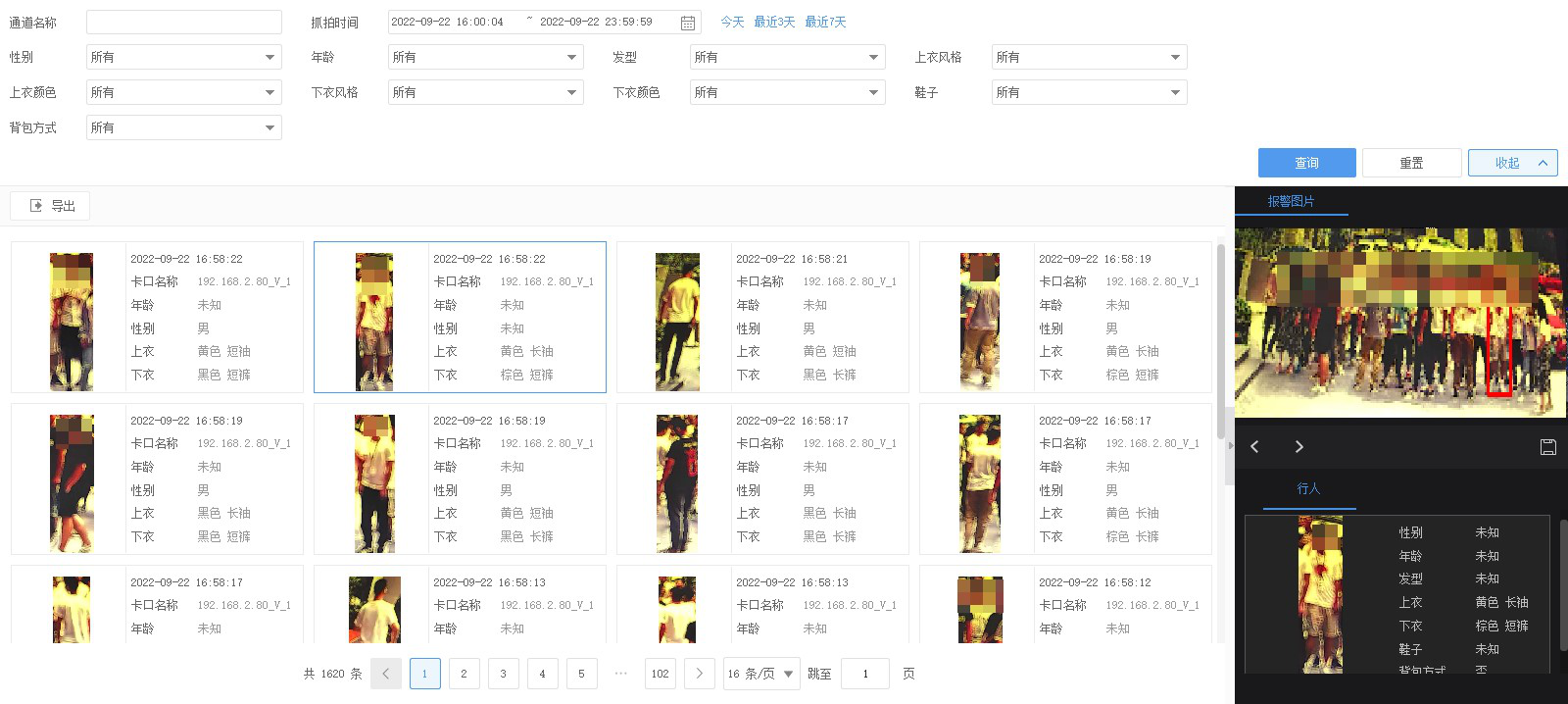Expand the 发型 filter dropdown
Image resolution: width=1568 pixels, height=704 pixels.
(x=788, y=57)
